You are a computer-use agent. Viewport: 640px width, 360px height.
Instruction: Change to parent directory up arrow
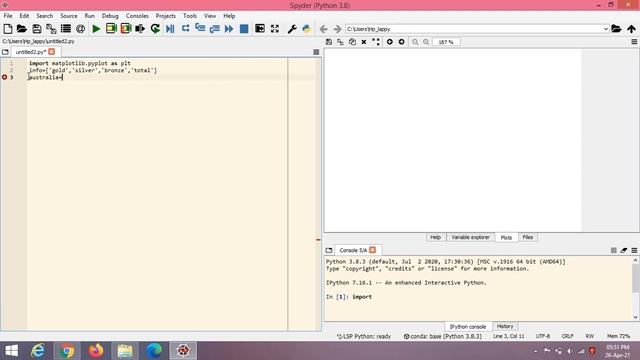pyautogui.click(x=631, y=29)
